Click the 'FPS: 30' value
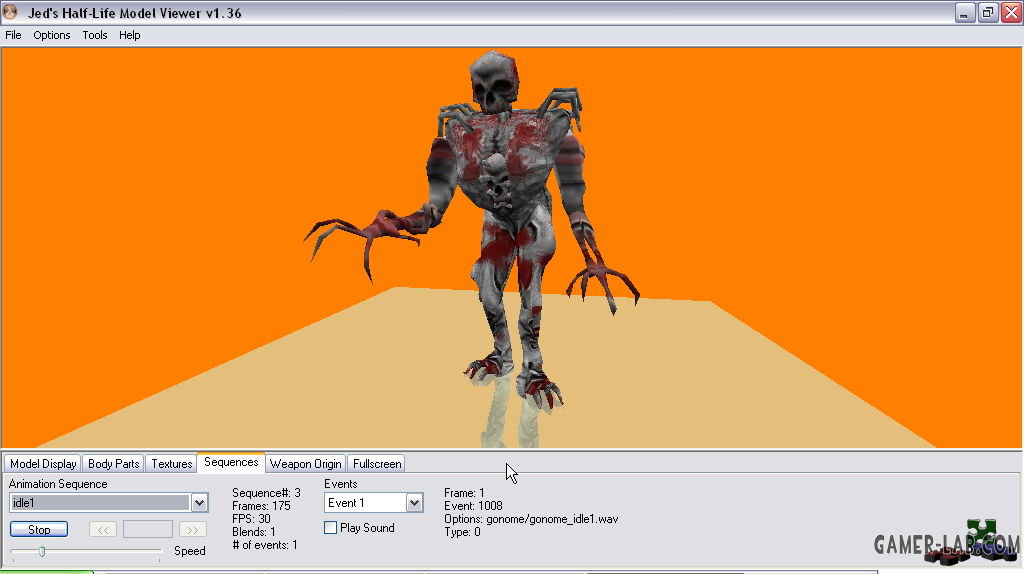1024x574 pixels. [251, 519]
